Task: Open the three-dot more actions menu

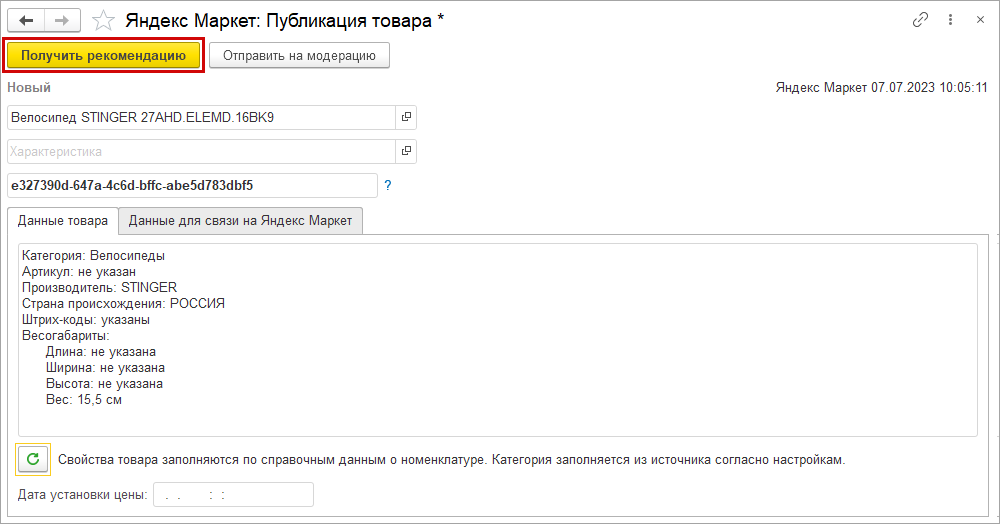Action: [950, 20]
